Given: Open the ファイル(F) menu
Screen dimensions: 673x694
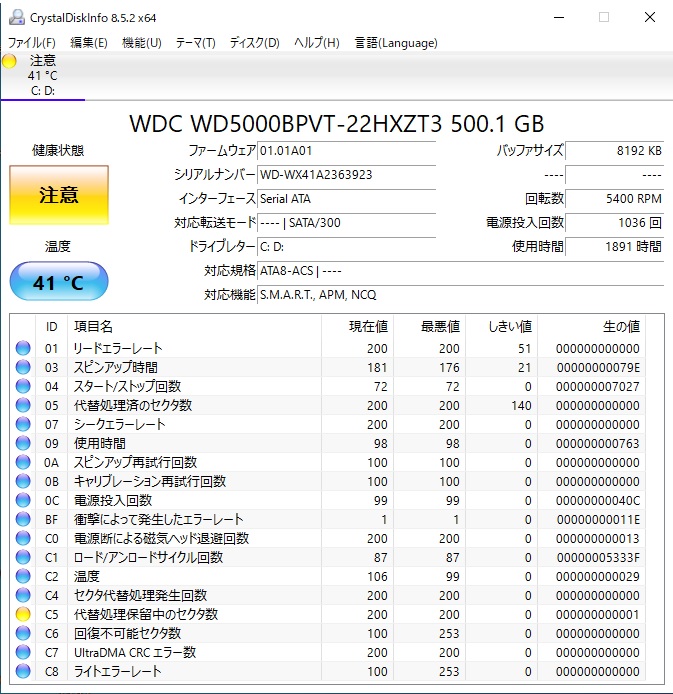Looking at the screenshot, I should point(32,43).
